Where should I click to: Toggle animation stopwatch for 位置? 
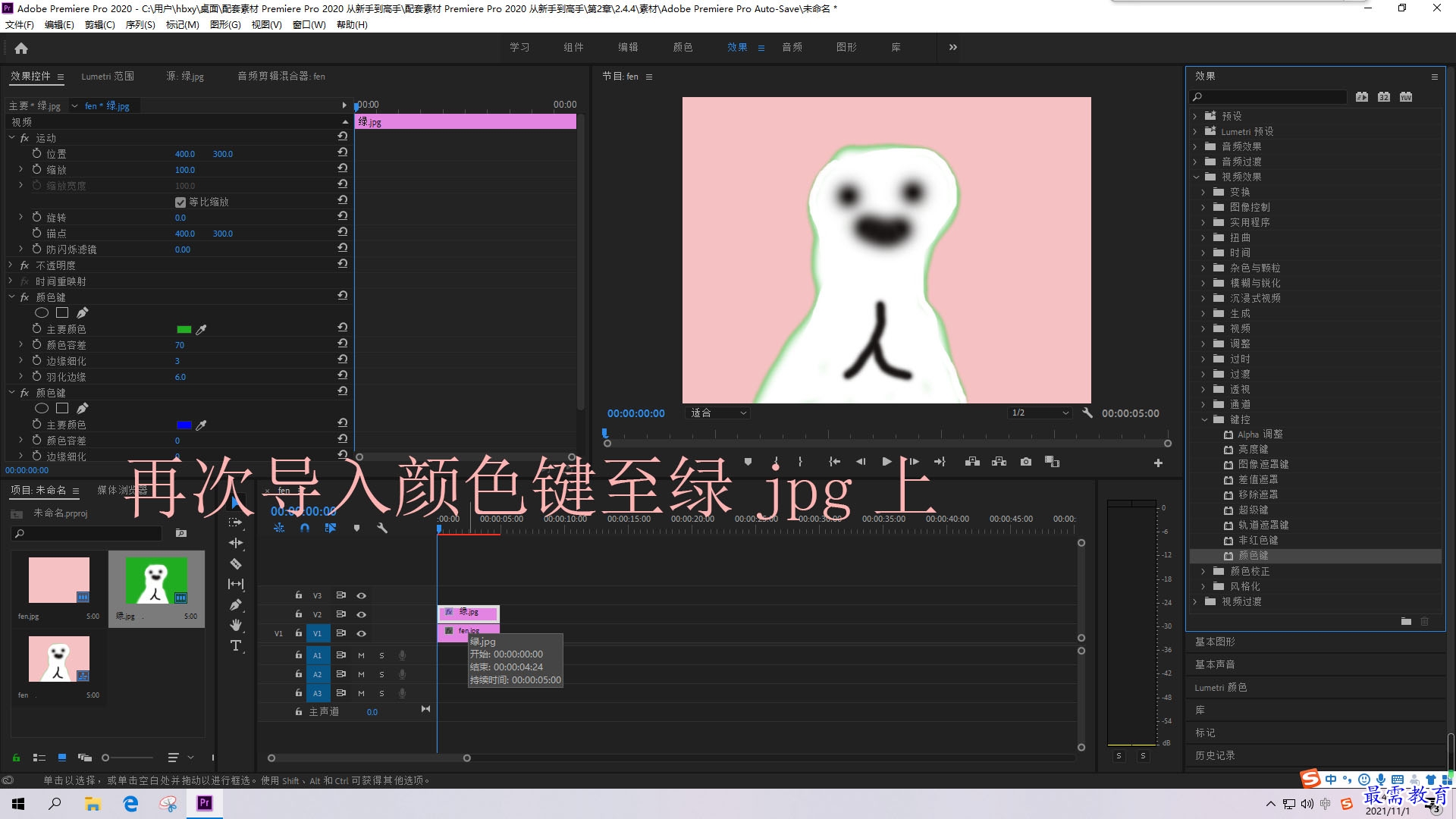[x=36, y=153]
